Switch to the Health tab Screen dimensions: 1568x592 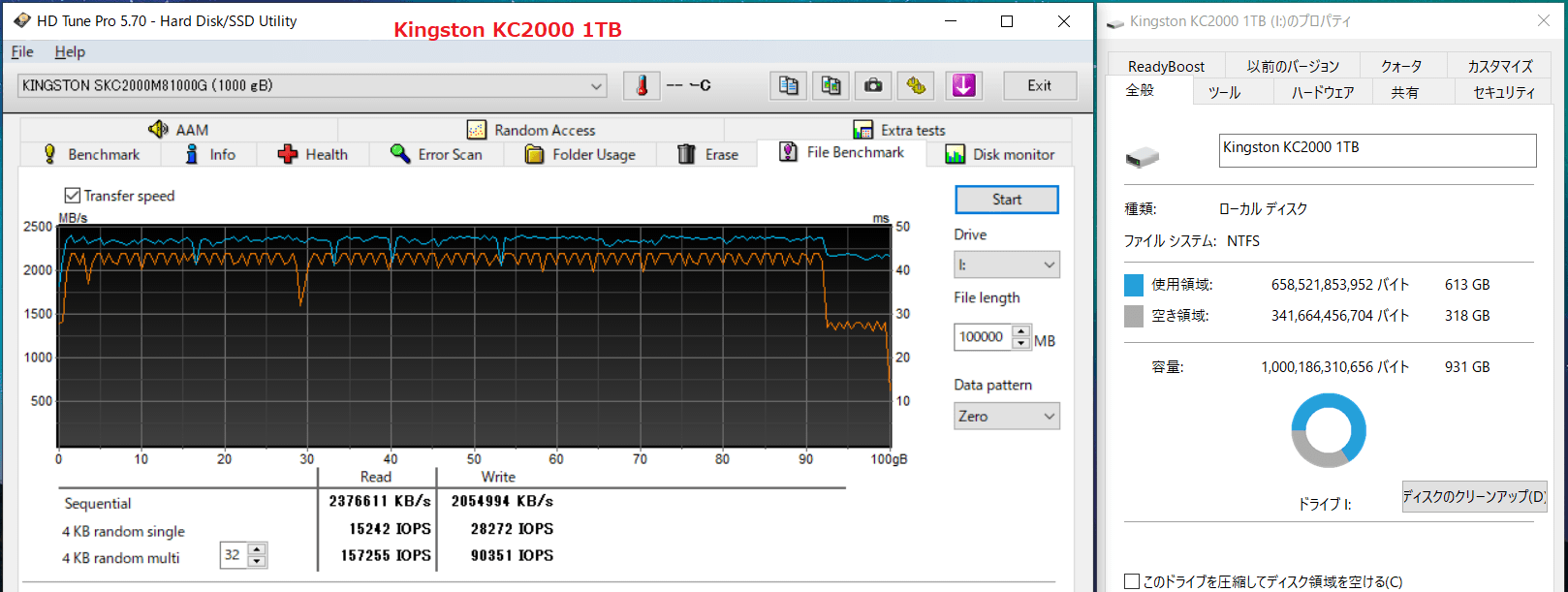click(312, 154)
